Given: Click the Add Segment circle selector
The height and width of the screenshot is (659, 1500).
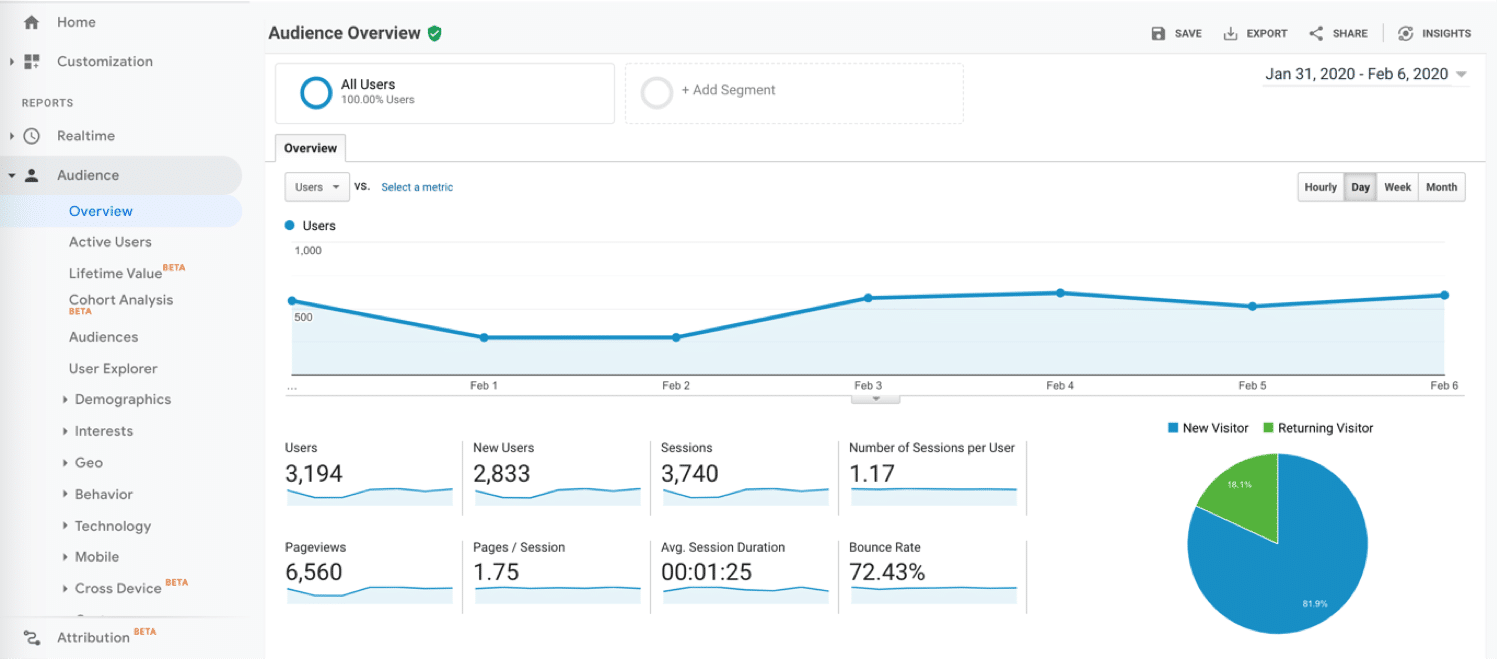Looking at the screenshot, I should coord(657,92).
